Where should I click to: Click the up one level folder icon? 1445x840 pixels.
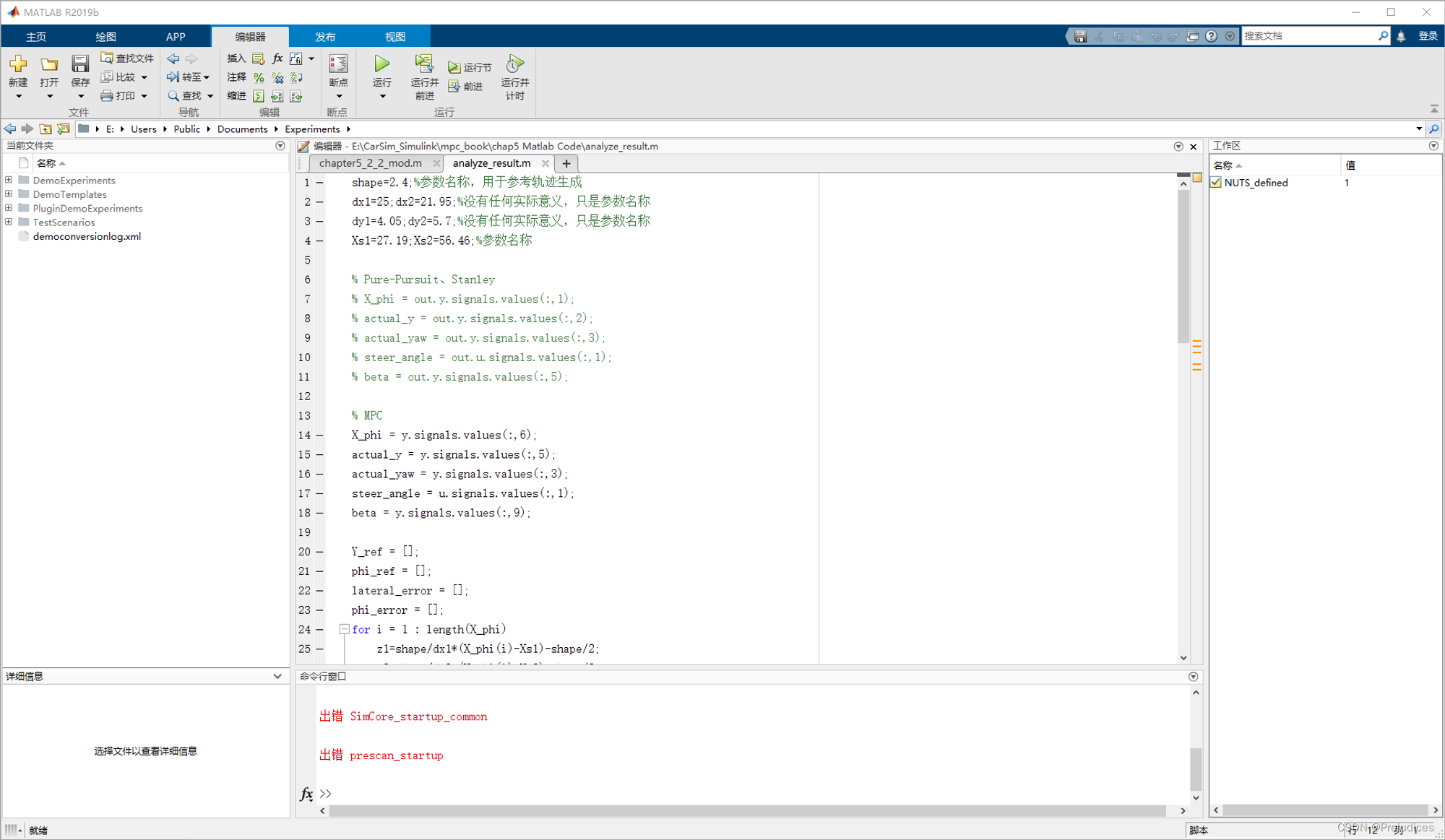click(46, 129)
